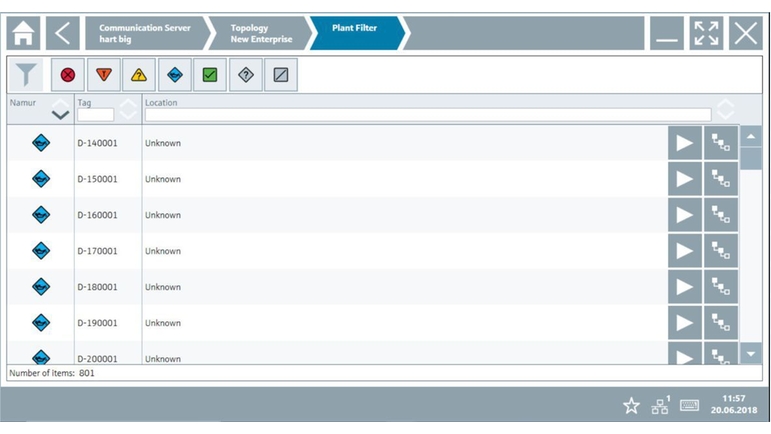Screen dimensions: 771x434
Task: Click the Number of items 801 text
Action: [52, 373]
